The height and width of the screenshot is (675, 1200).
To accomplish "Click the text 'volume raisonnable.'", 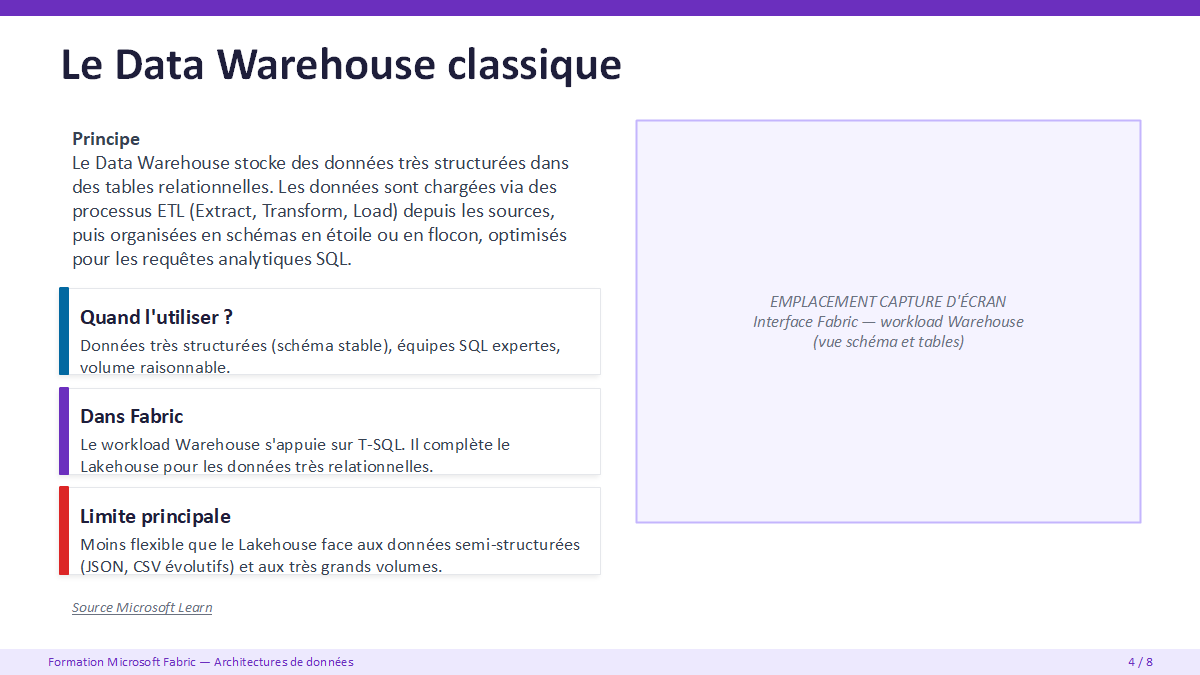I will (x=155, y=367).
